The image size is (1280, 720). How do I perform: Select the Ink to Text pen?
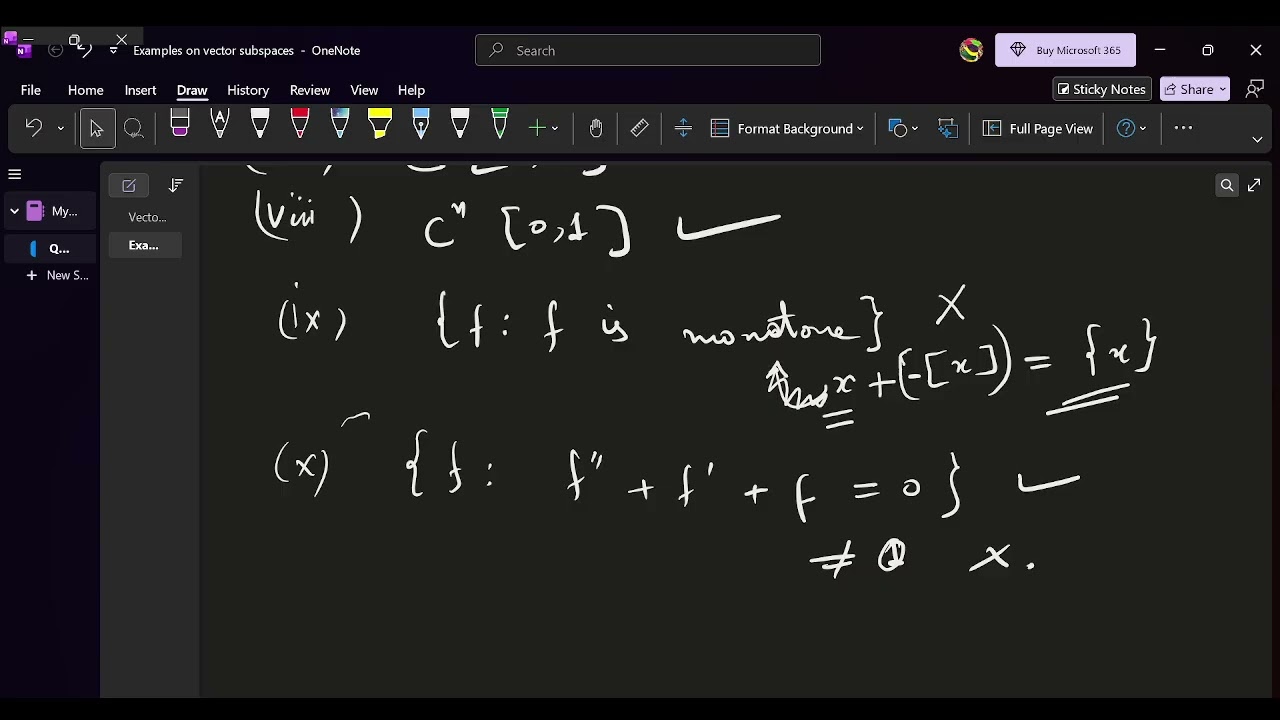coord(220,124)
